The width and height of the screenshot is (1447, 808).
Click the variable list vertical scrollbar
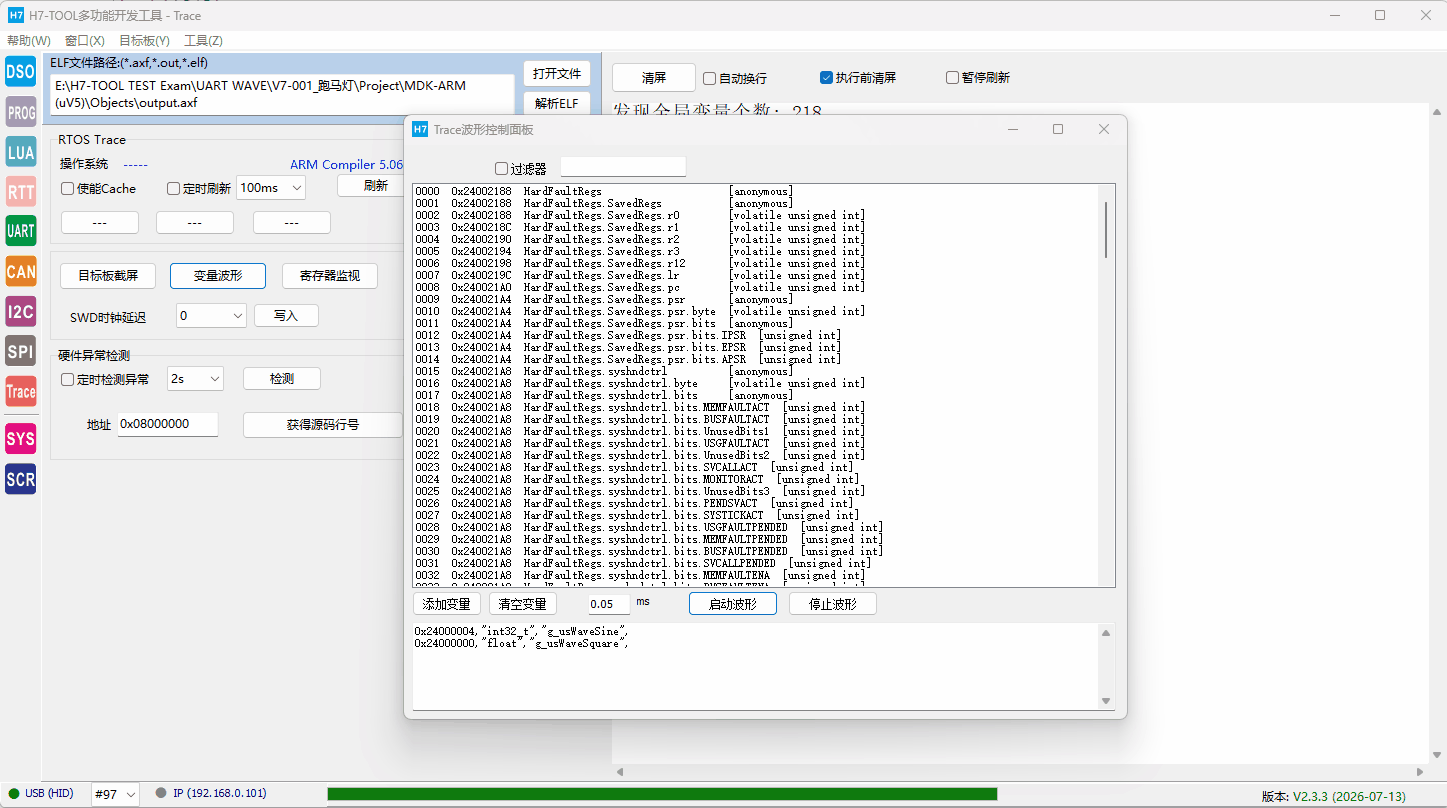click(1106, 385)
